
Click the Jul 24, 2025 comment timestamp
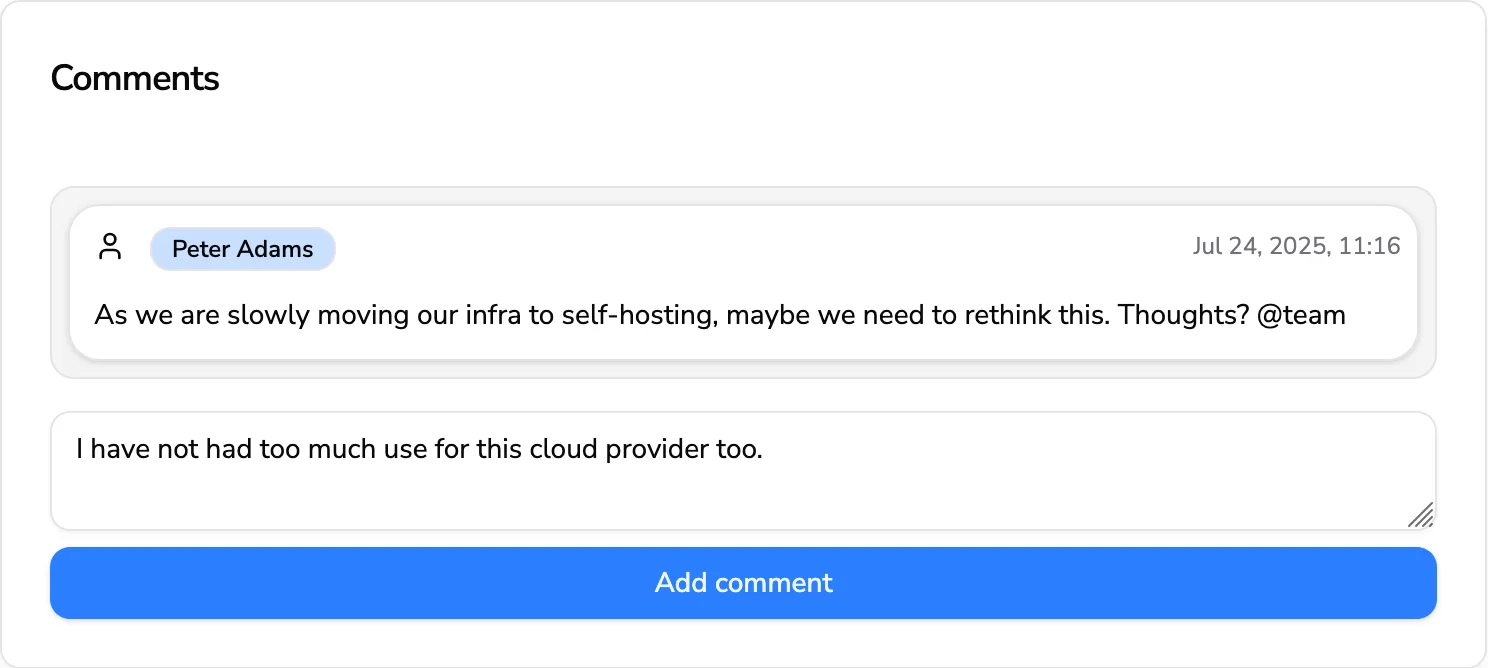pyautogui.click(x=1296, y=246)
